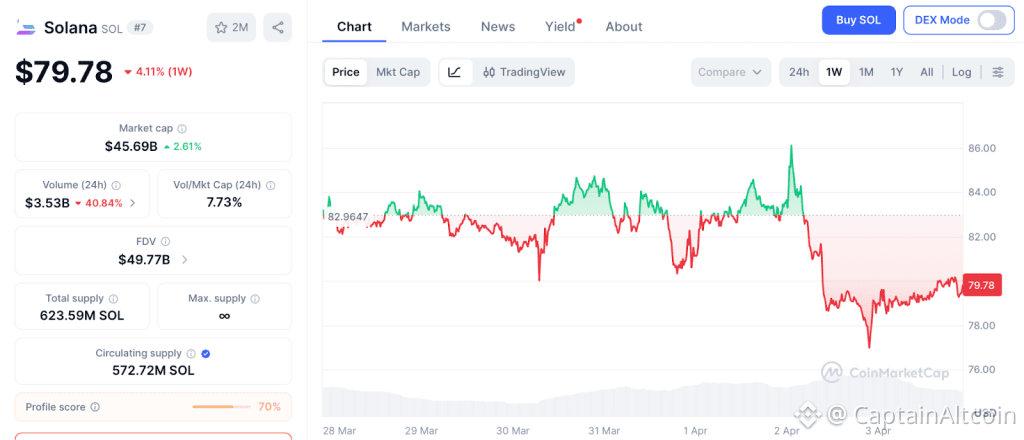Click the Profile score progress bar

tap(220, 407)
